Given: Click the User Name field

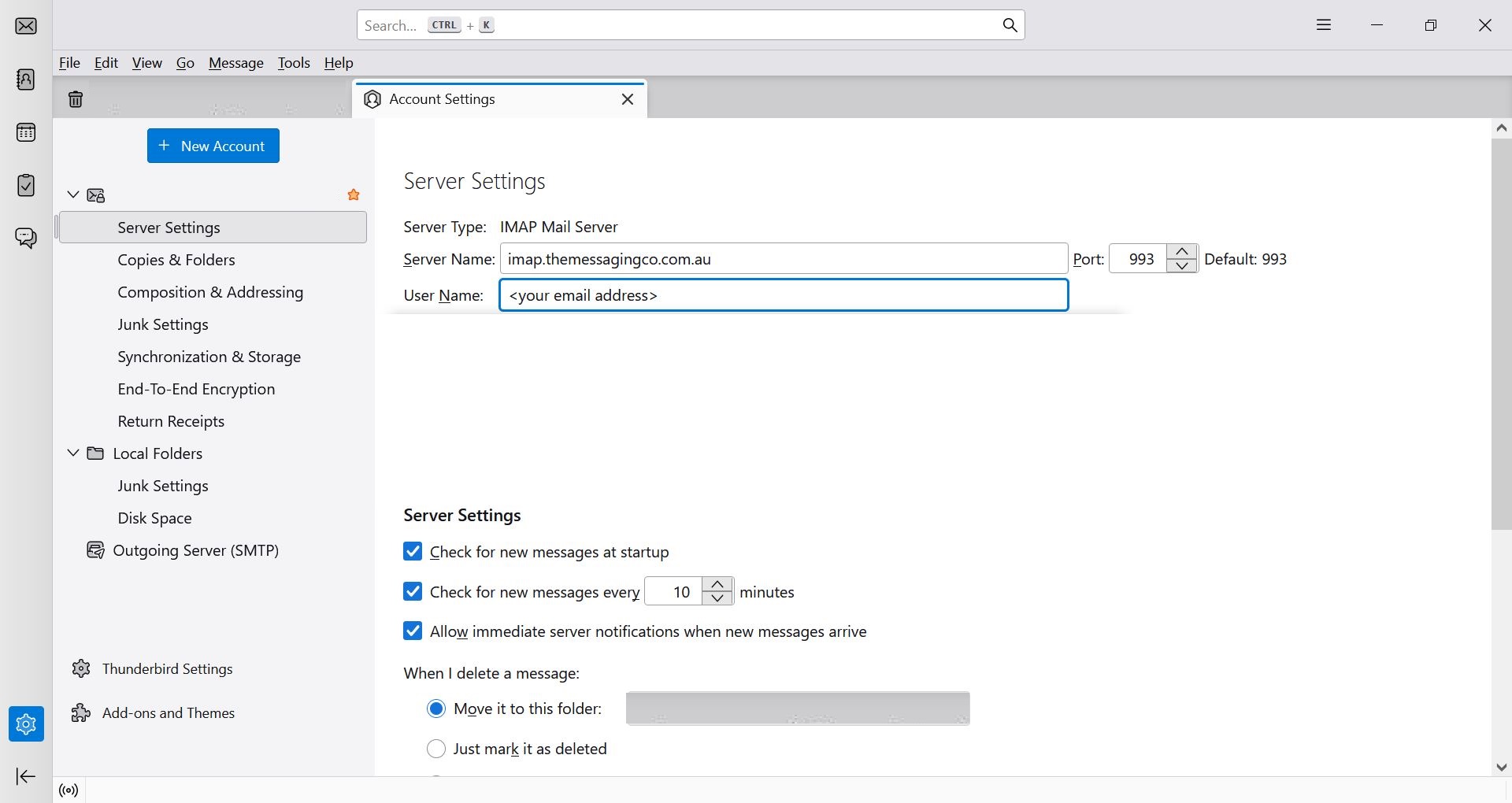Looking at the screenshot, I should coord(784,295).
